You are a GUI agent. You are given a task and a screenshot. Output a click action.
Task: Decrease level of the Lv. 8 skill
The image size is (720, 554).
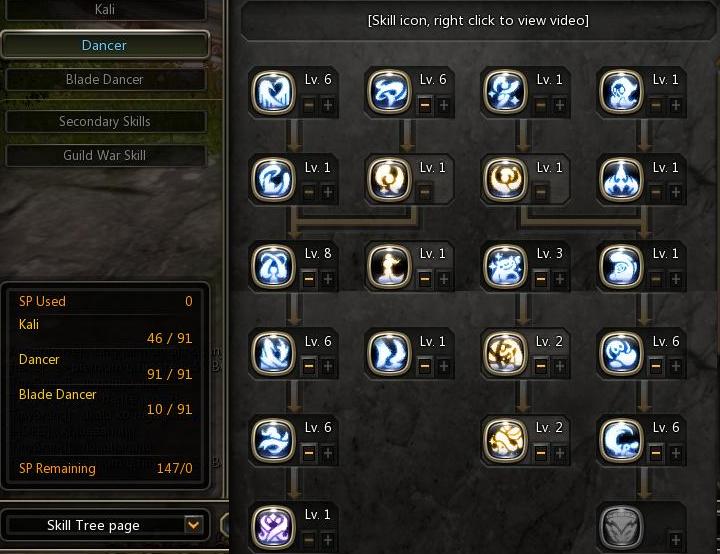[x=309, y=279]
